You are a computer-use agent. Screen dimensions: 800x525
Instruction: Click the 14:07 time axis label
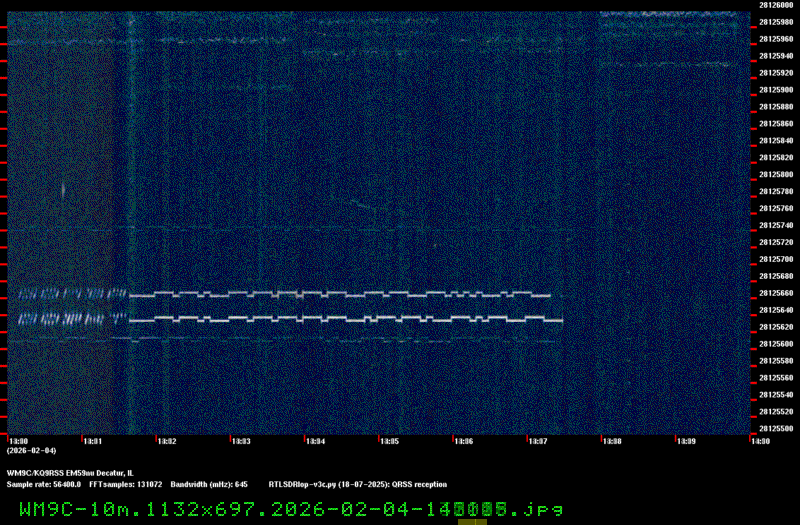[537, 441]
